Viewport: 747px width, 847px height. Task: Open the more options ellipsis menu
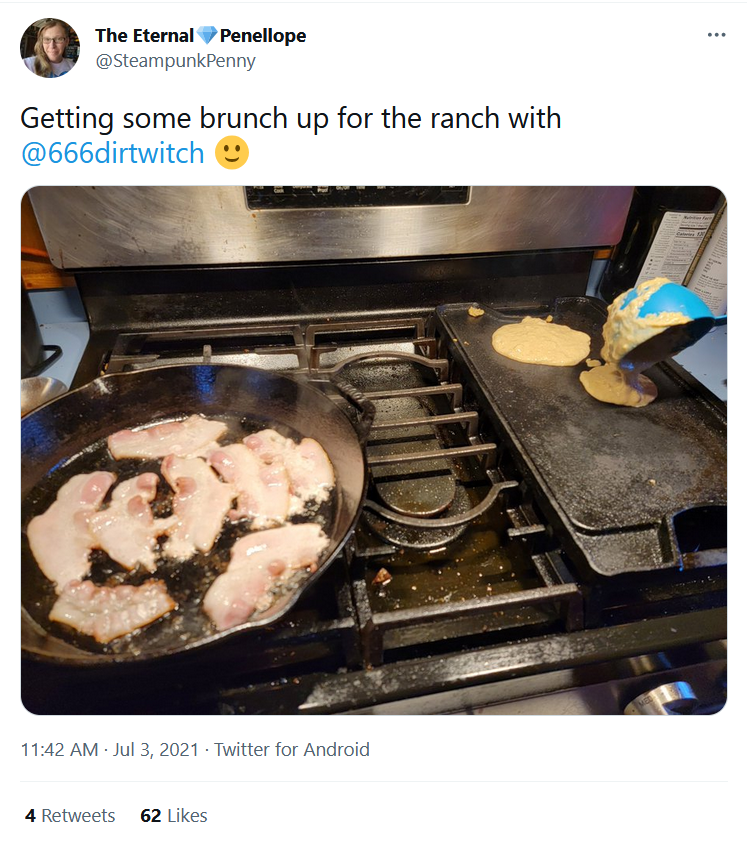click(716, 35)
